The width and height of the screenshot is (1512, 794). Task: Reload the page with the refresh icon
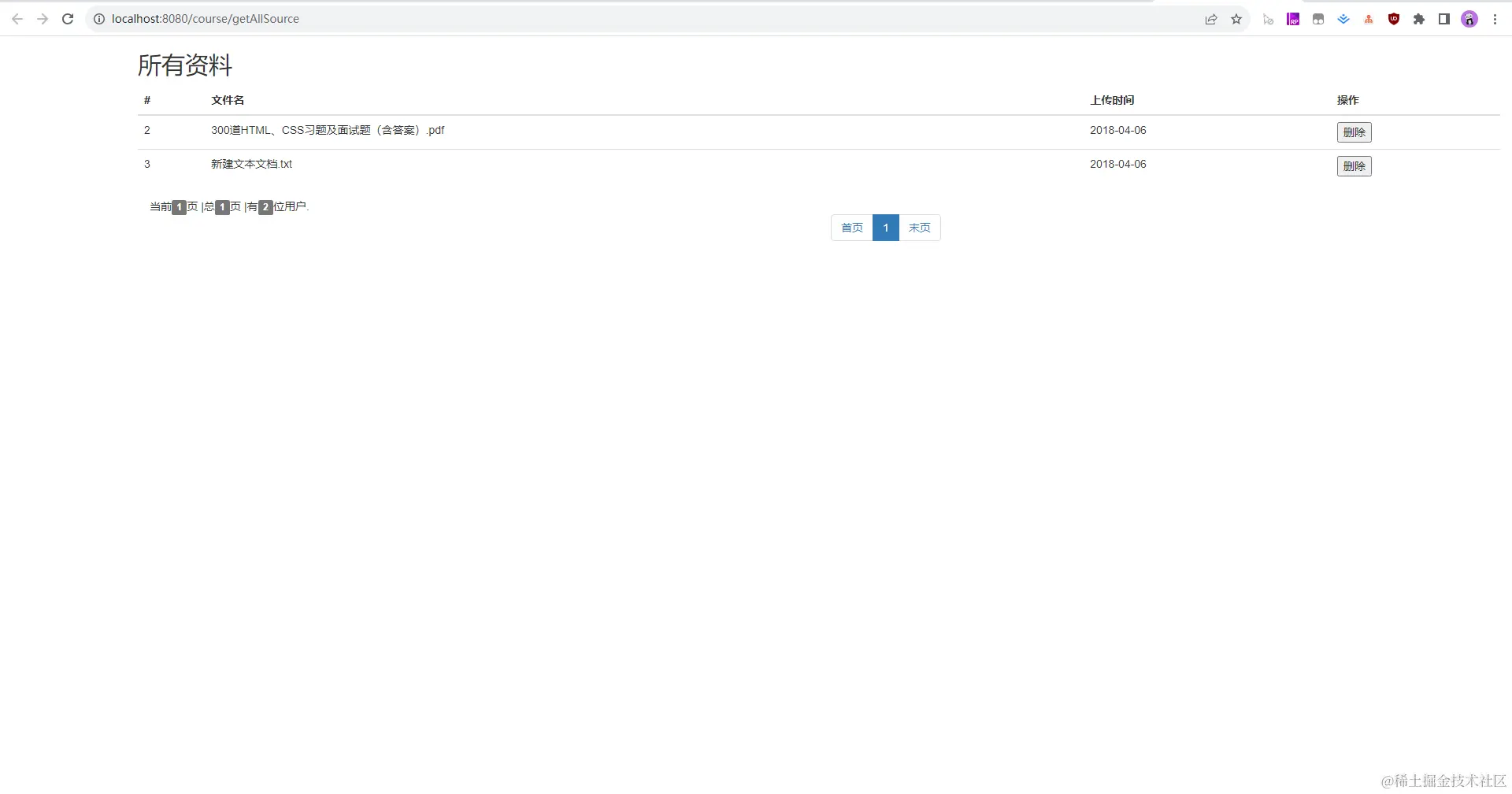point(68,19)
